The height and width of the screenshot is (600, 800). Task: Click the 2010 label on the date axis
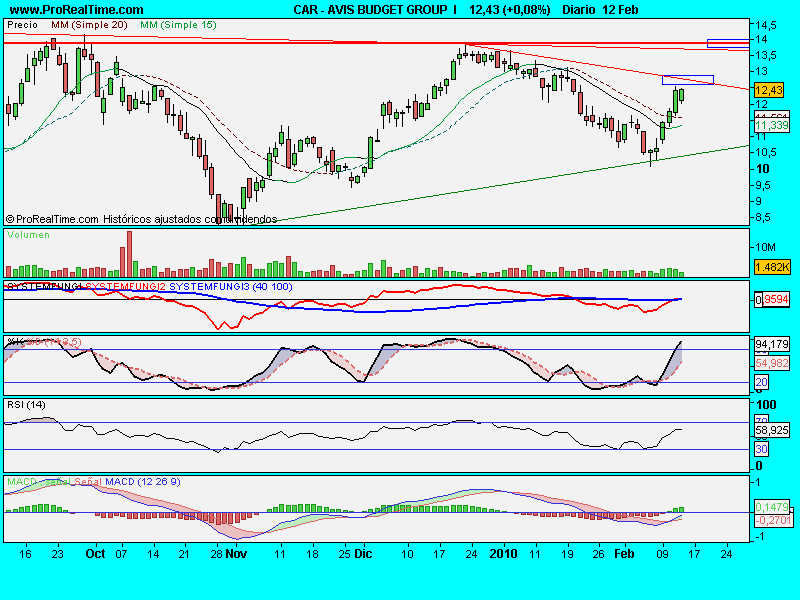(503, 554)
